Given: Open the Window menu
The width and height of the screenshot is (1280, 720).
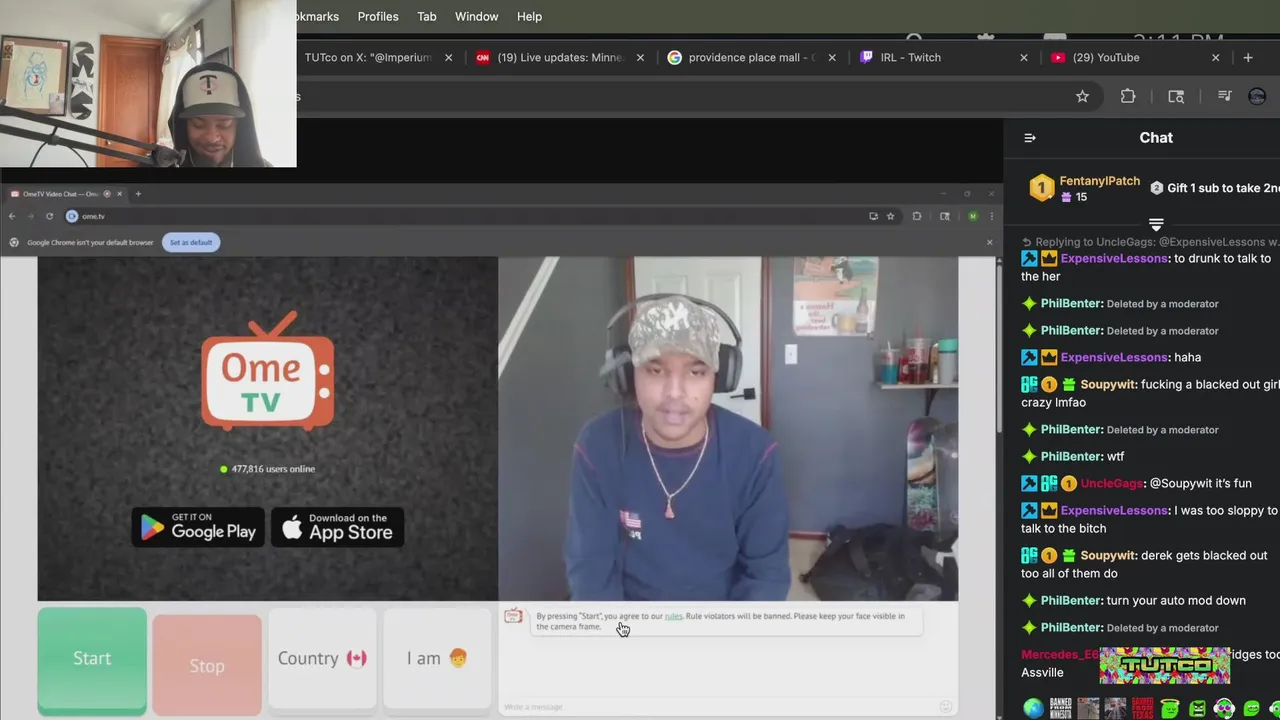Looking at the screenshot, I should tap(477, 16).
